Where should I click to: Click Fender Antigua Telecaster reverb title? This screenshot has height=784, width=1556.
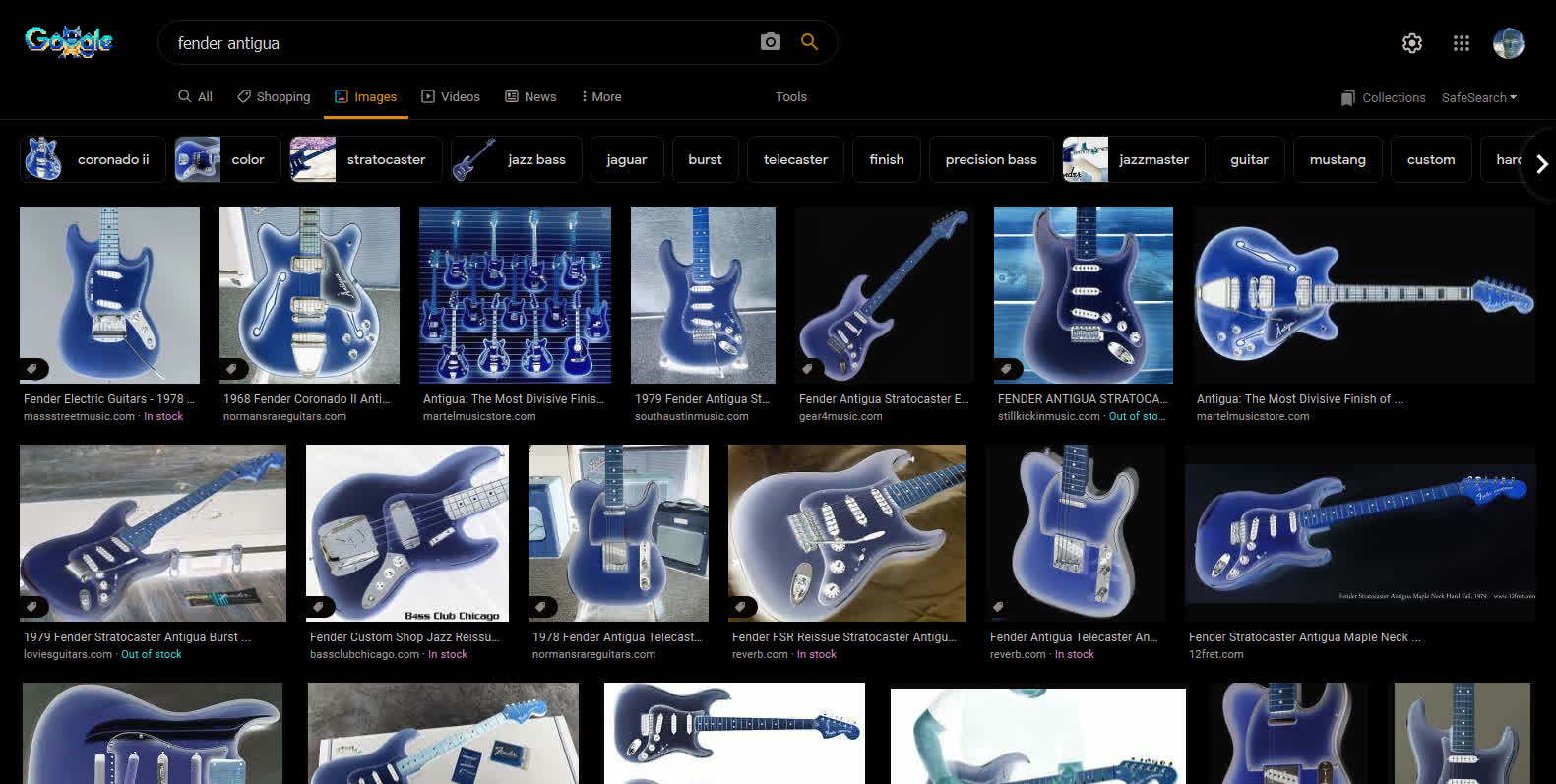(1074, 637)
